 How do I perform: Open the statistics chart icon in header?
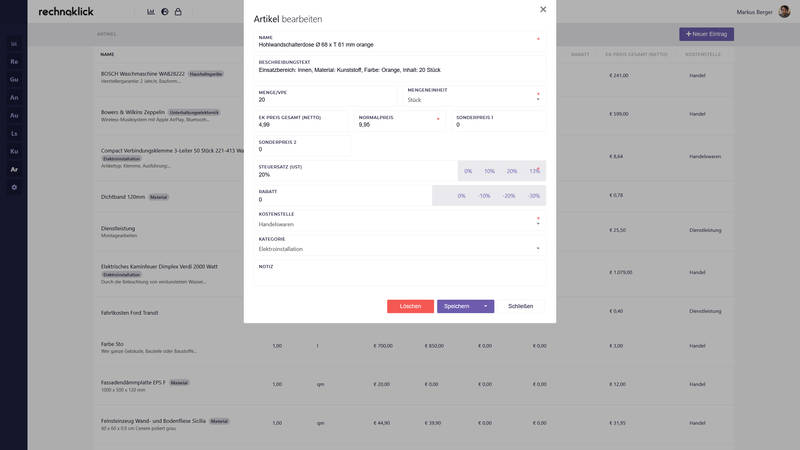[151, 11]
